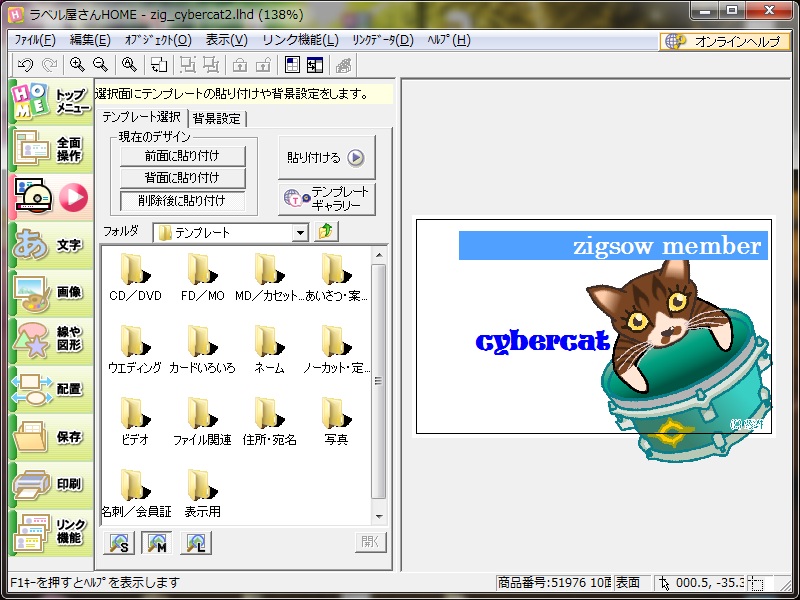Click the folder list scrollbar down arrow
800x600 pixels.
pyautogui.click(x=379, y=517)
